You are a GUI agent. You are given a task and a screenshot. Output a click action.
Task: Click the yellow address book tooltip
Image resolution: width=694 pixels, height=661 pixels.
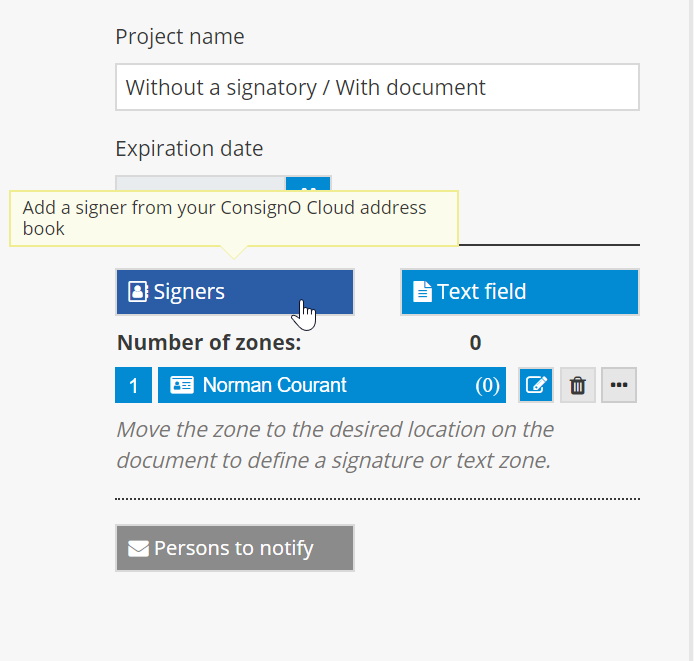coord(232,218)
